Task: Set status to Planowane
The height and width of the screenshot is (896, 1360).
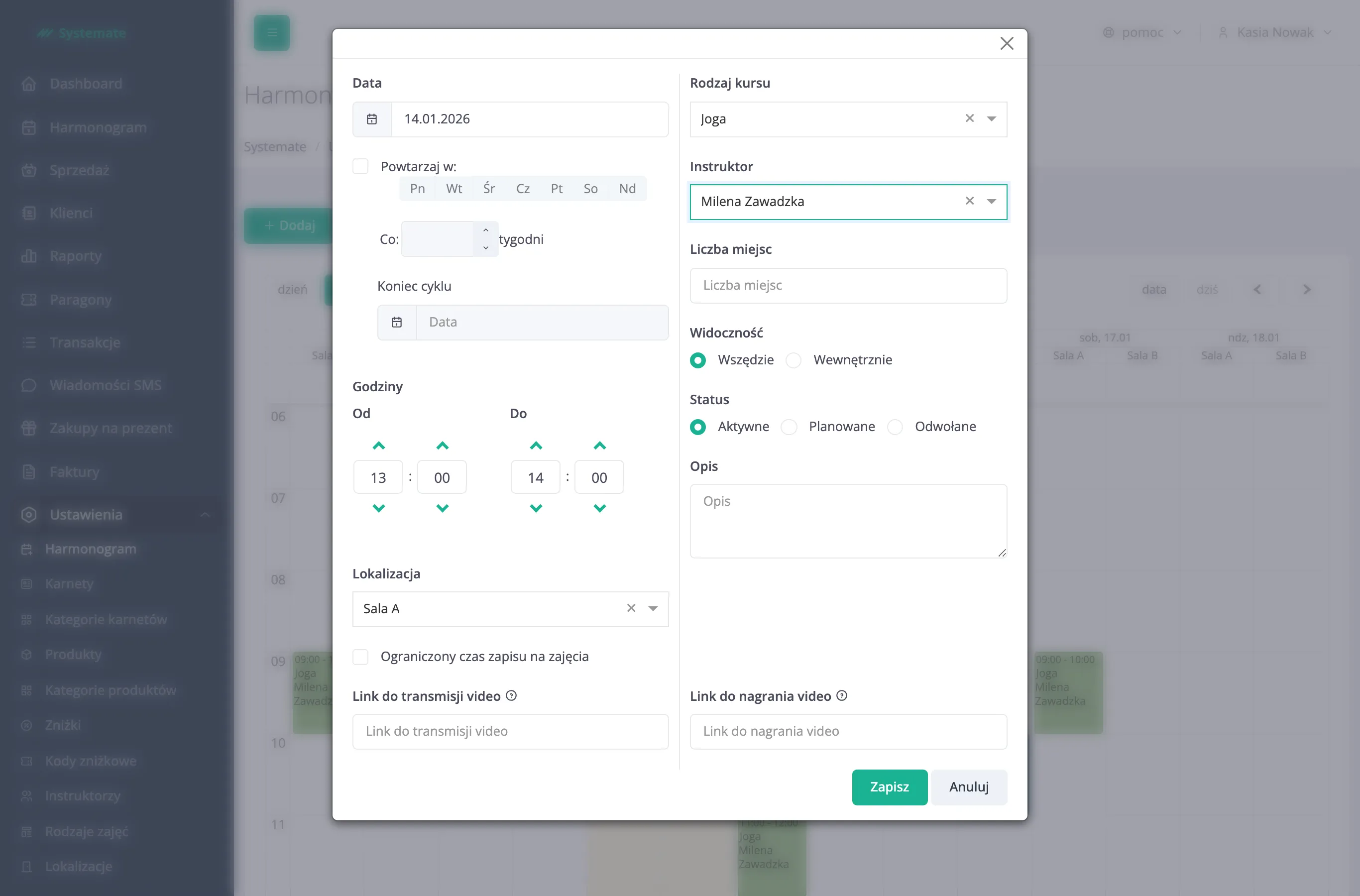Action: [789, 427]
